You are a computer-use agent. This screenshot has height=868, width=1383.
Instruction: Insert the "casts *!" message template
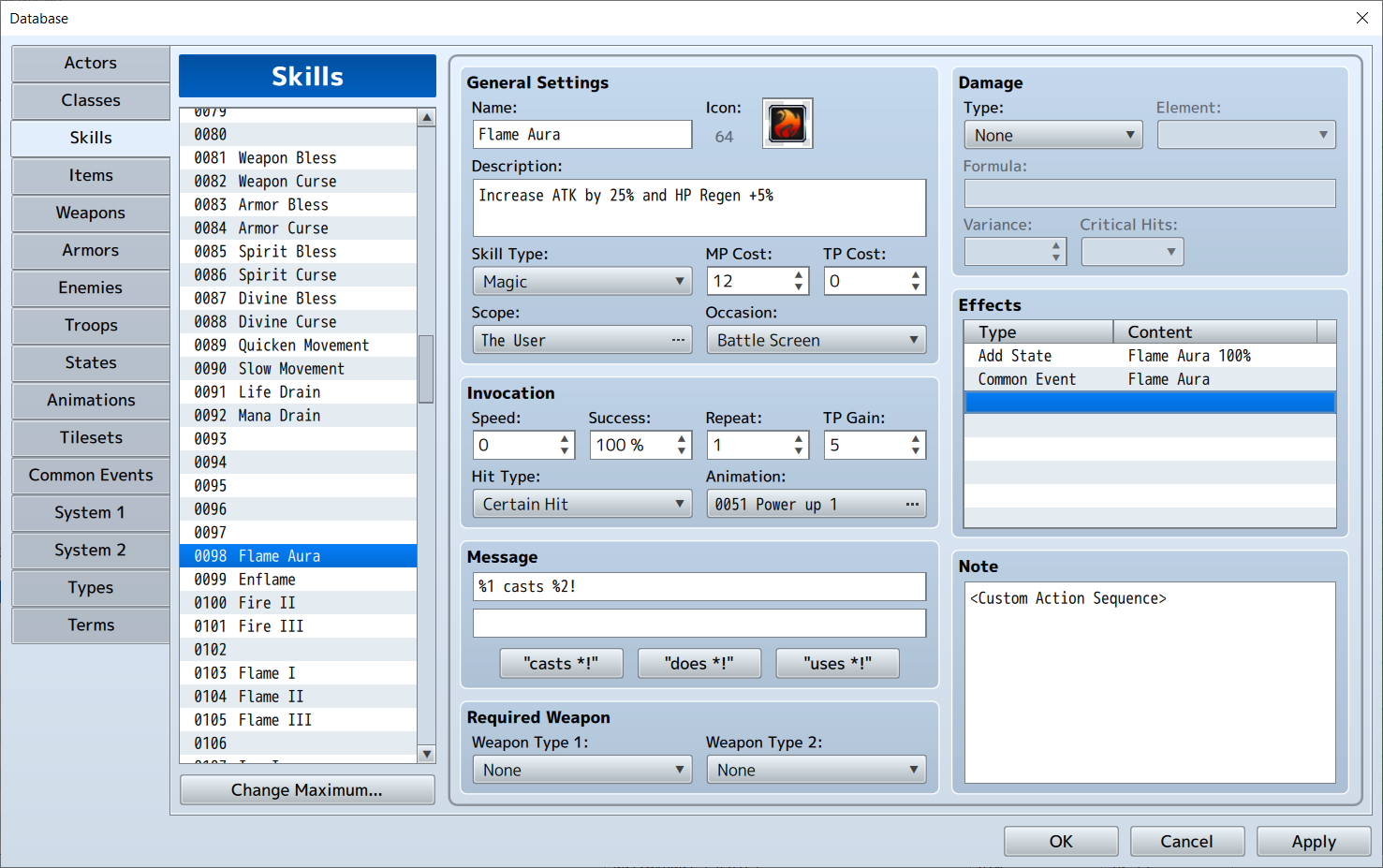tap(560, 663)
